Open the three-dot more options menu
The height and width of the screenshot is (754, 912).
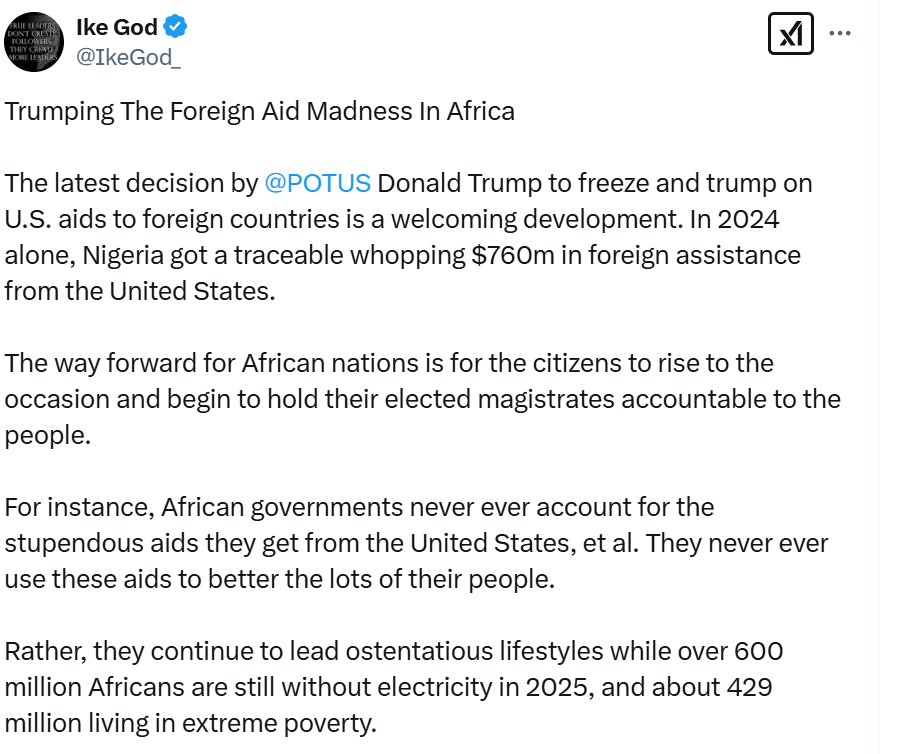(x=840, y=35)
